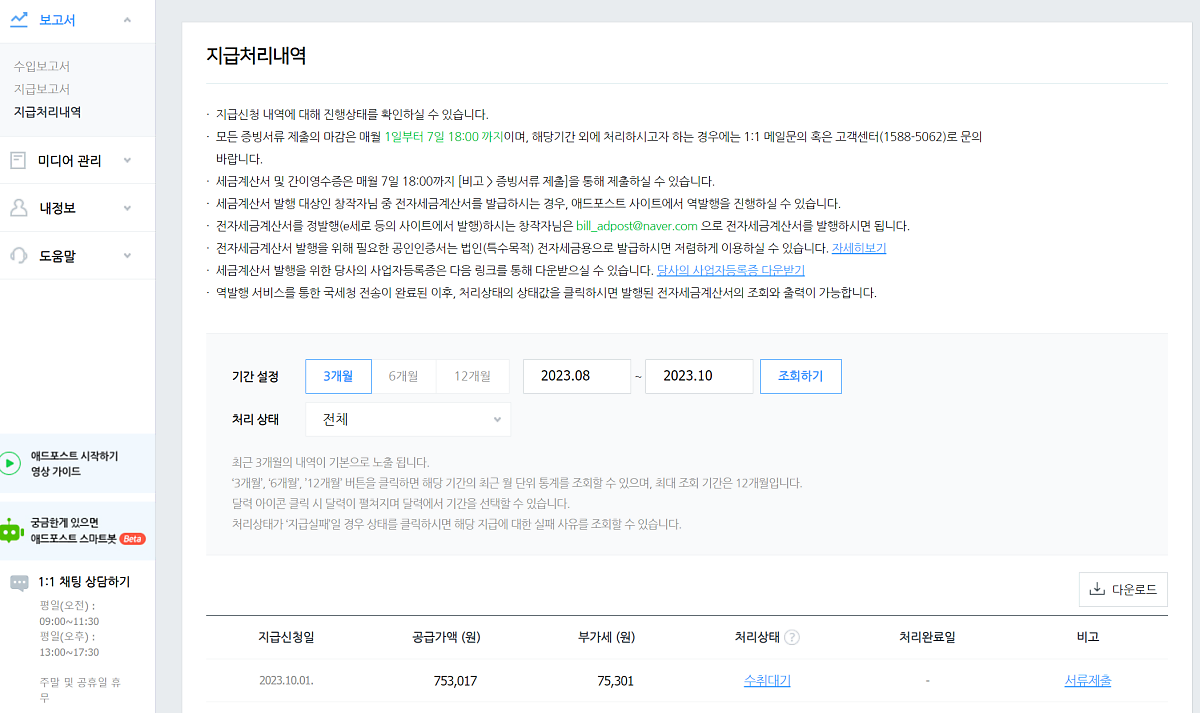
Task: Open the 자세히보기 link
Action: point(859,248)
